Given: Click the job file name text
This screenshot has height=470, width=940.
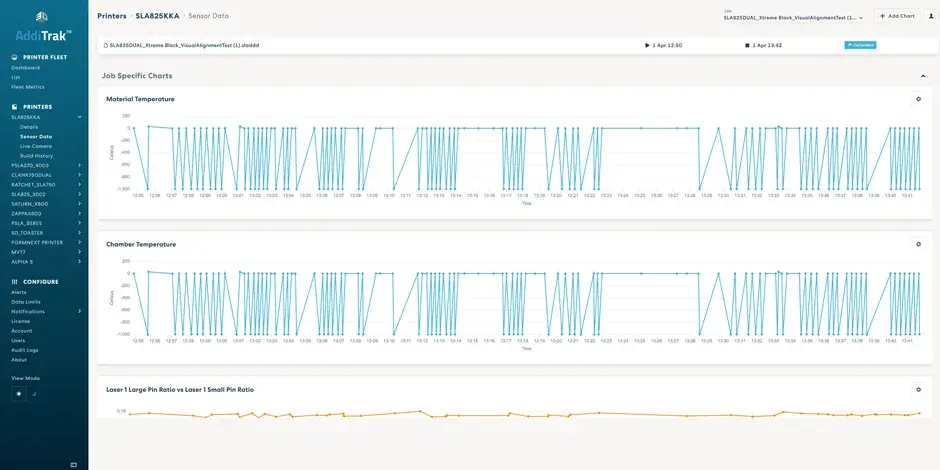Looking at the screenshot, I should click(x=184, y=45).
